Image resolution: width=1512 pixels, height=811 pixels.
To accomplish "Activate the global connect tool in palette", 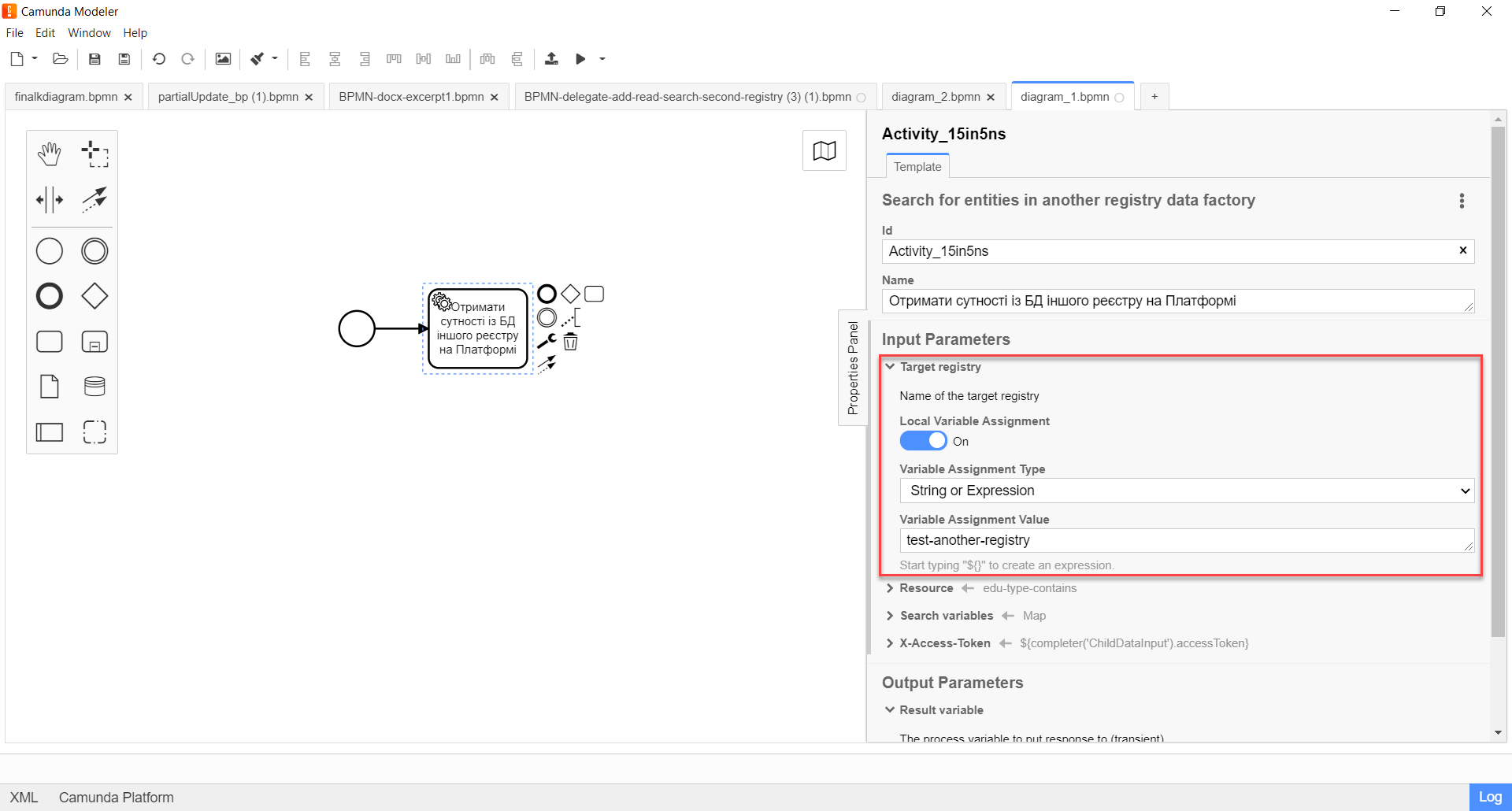I will point(94,200).
